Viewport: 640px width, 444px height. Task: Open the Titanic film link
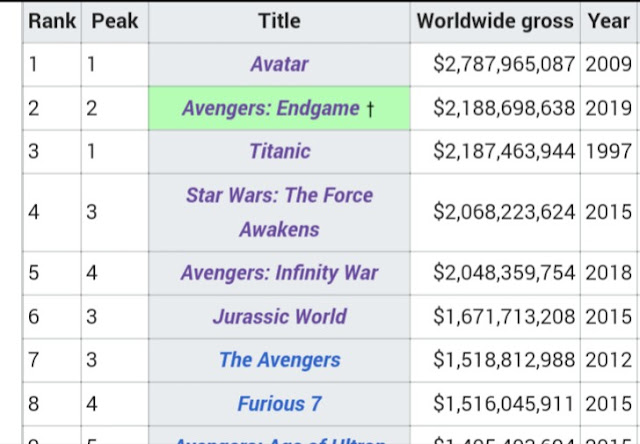click(x=279, y=152)
